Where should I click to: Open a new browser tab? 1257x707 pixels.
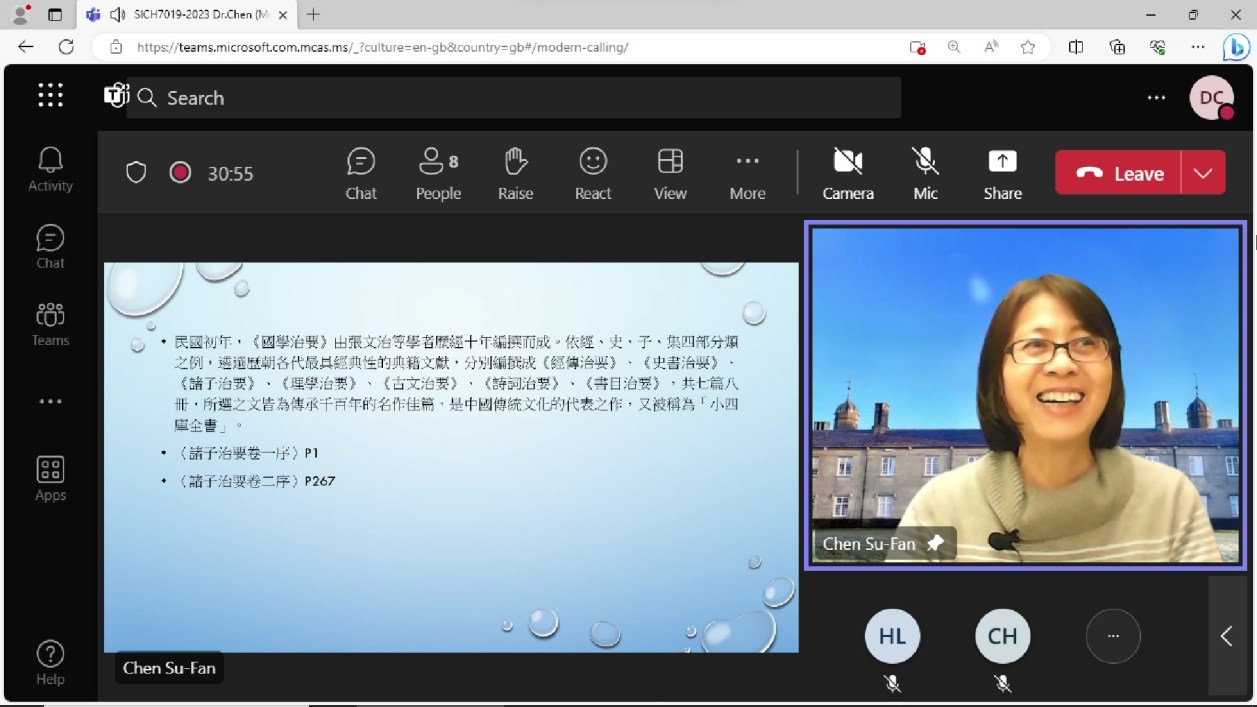tap(314, 15)
